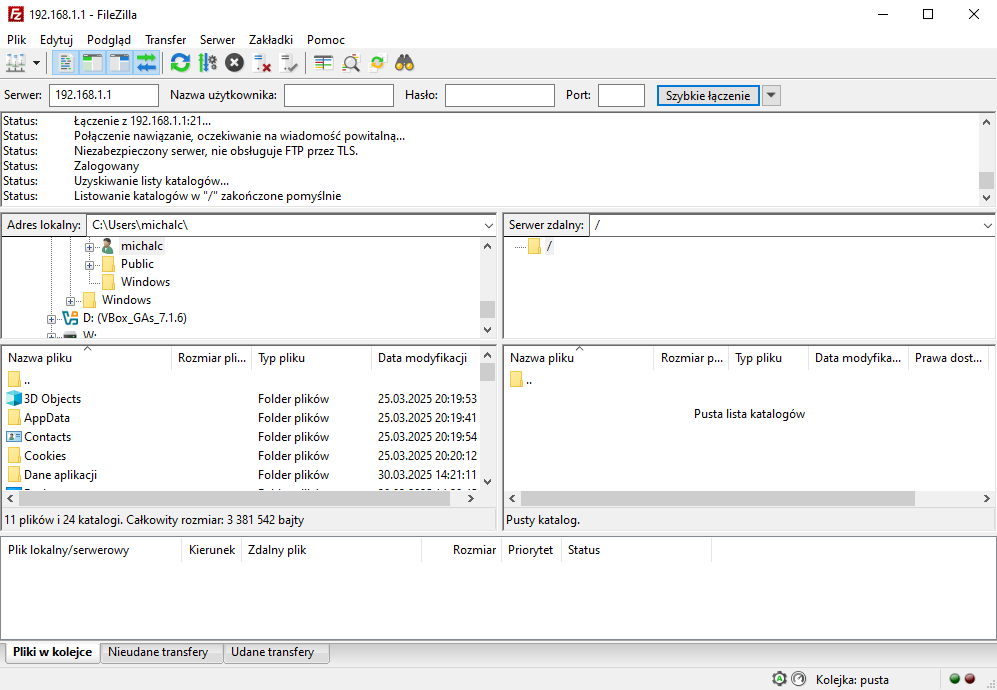Click the AppData folder icon
997x690 pixels.
pyautogui.click(x=14, y=418)
